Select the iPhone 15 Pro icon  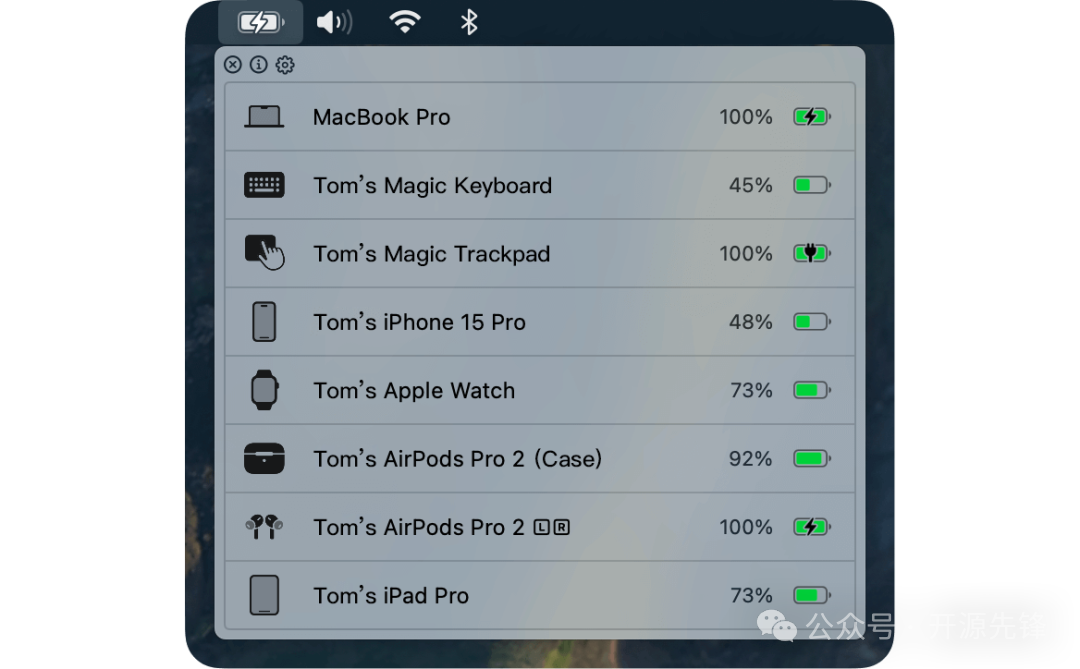pyautogui.click(x=264, y=322)
